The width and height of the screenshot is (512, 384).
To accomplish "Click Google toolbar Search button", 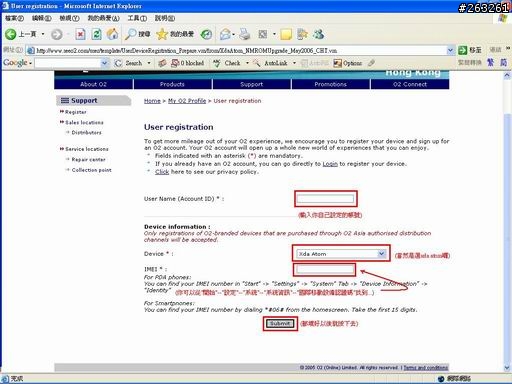I will [x=129, y=63].
